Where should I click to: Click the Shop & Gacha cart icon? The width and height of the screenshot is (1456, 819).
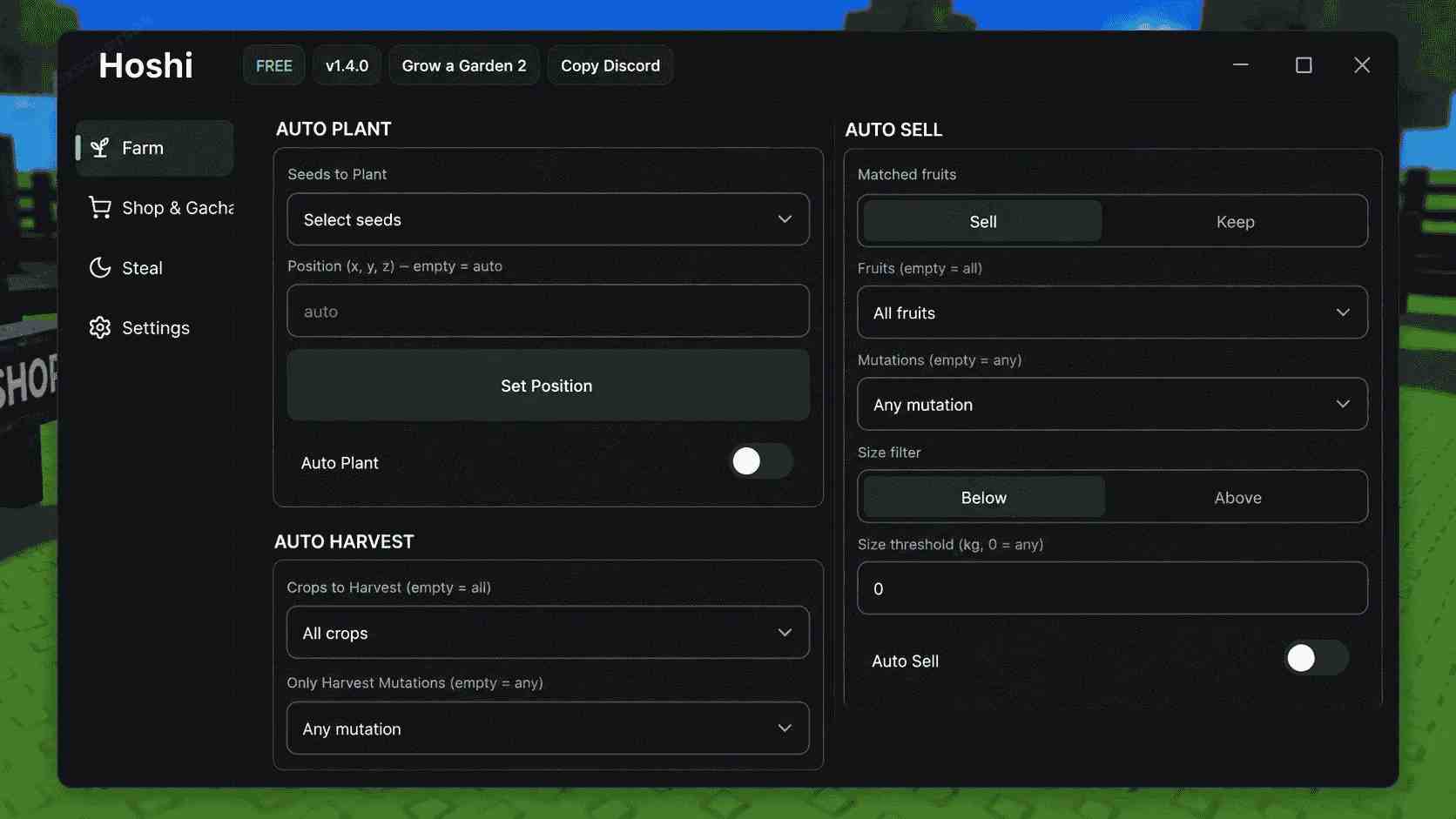pos(100,207)
